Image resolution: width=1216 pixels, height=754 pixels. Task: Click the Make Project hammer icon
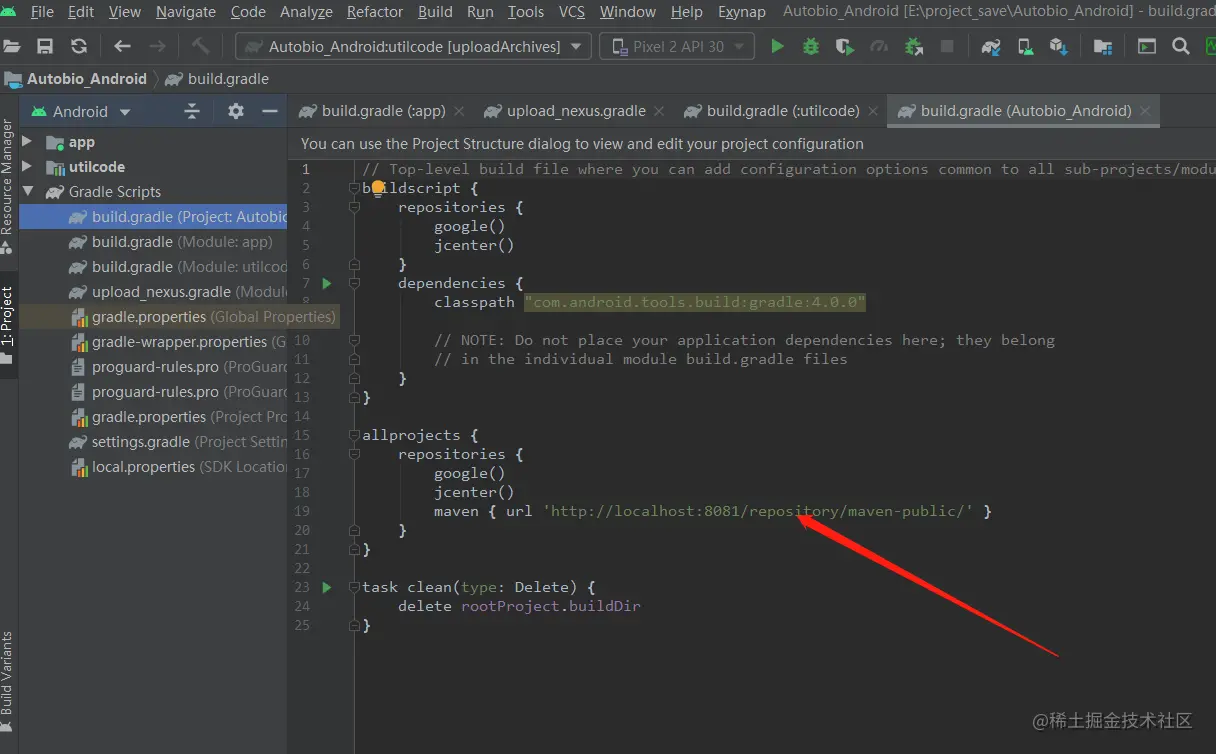click(x=200, y=46)
